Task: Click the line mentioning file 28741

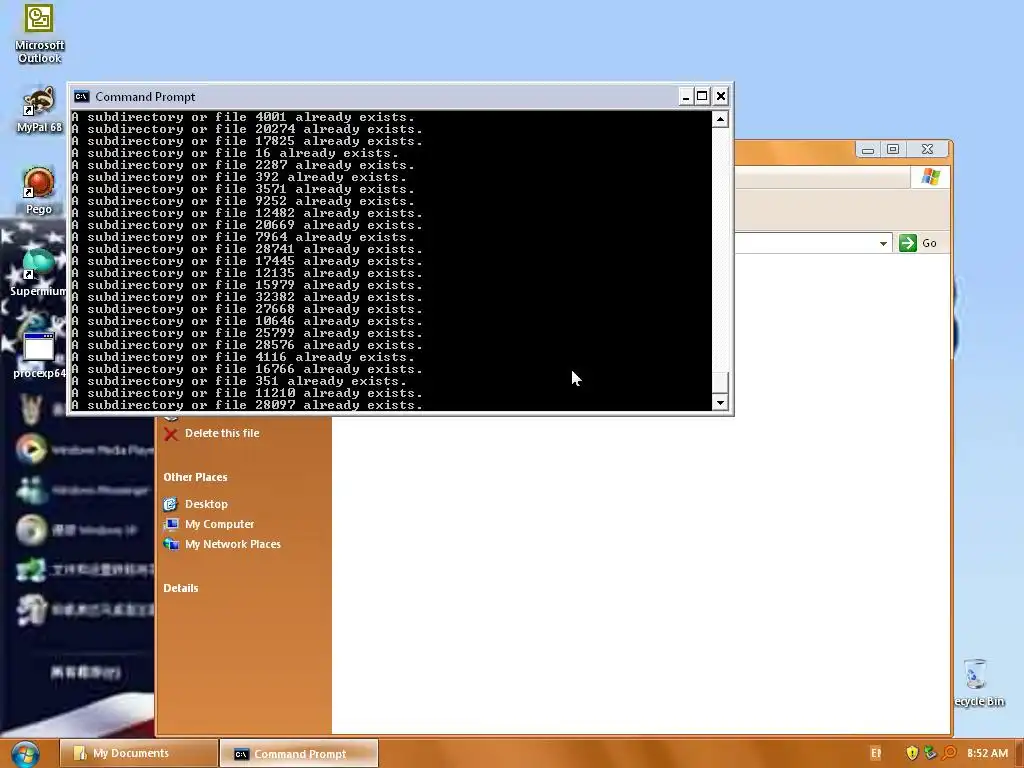Action: tap(247, 249)
